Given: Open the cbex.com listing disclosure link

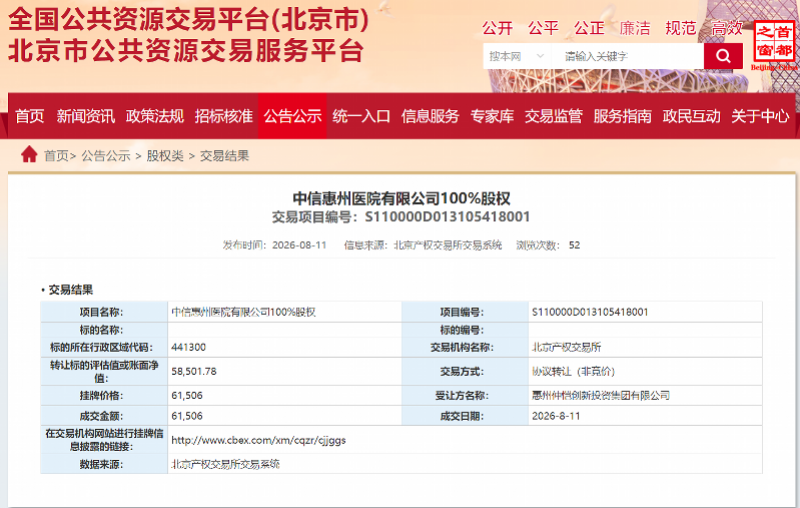Looking at the screenshot, I should (x=259, y=440).
